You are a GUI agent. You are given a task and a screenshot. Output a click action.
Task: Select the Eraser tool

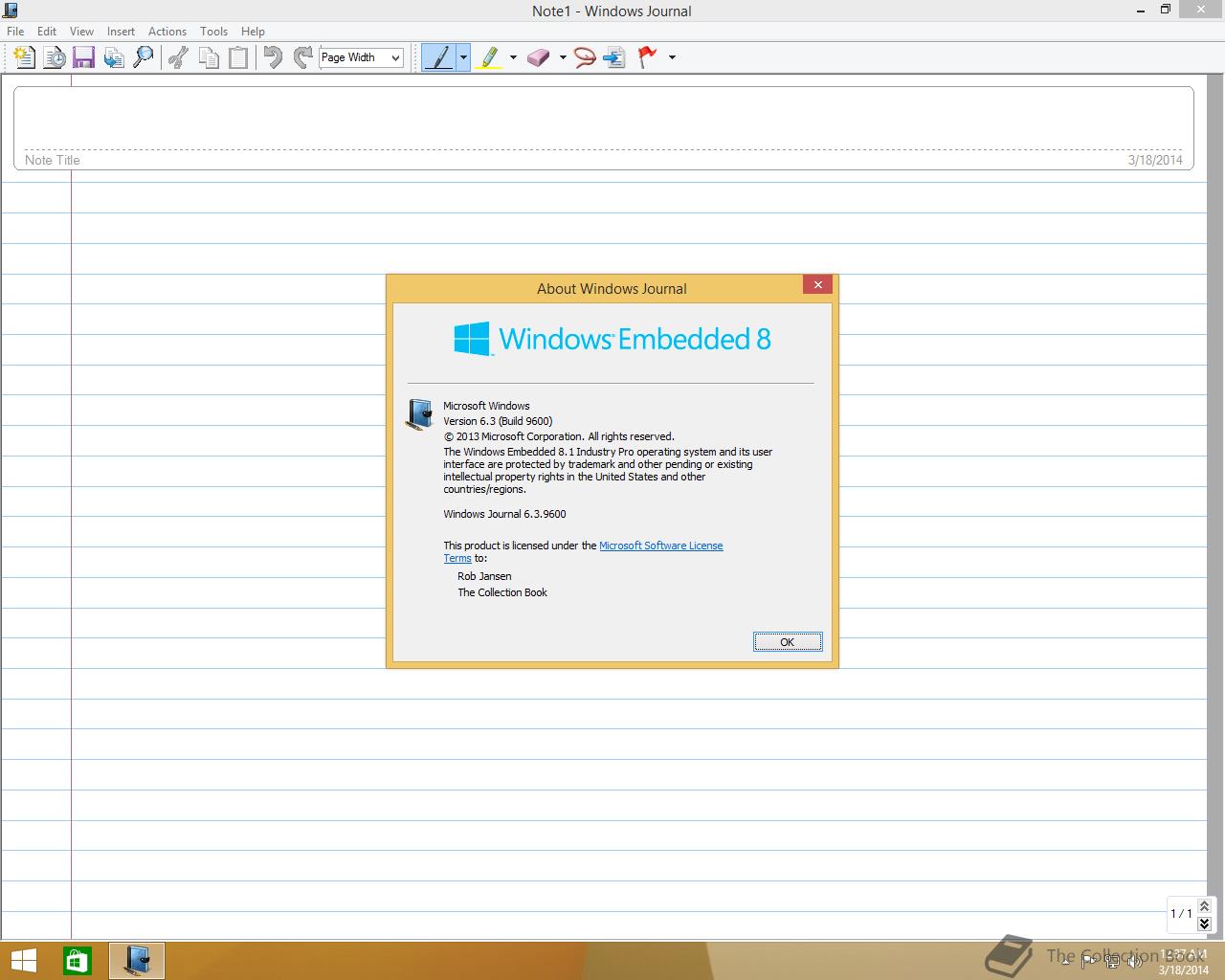(539, 57)
